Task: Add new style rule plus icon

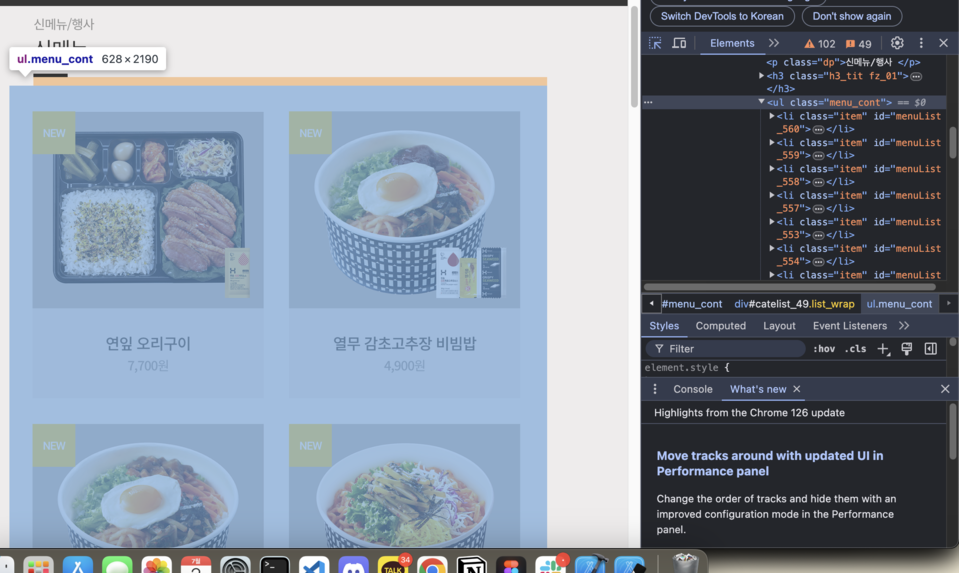Action: point(883,349)
